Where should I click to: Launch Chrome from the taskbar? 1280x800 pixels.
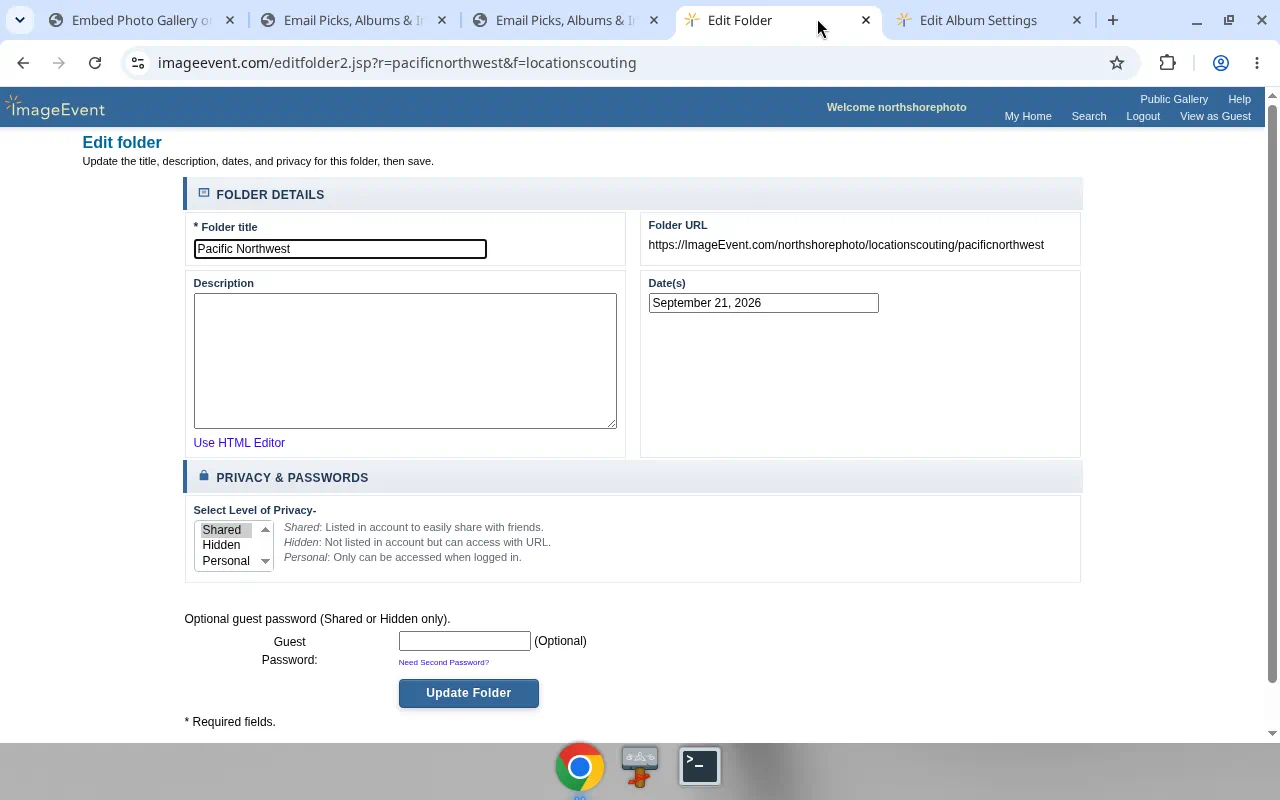coord(580,767)
